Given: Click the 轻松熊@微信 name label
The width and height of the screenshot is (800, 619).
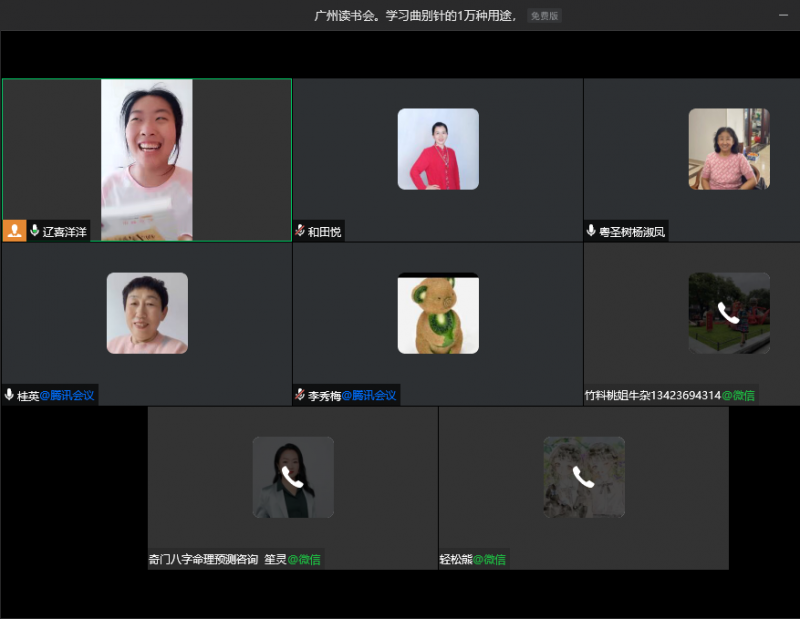Looking at the screenshot, I should click(x=473, y=559).
